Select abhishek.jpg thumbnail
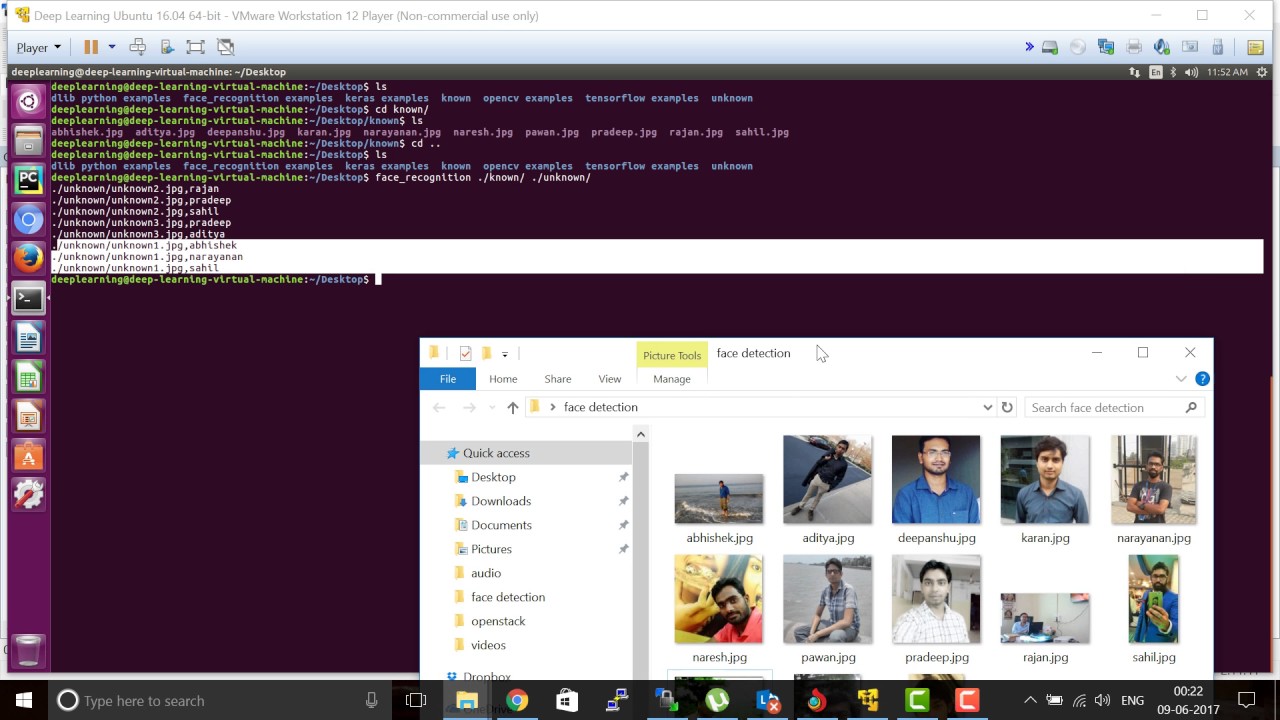The height and width of the screenshot is (720, 1280). (x=719, y=499)
